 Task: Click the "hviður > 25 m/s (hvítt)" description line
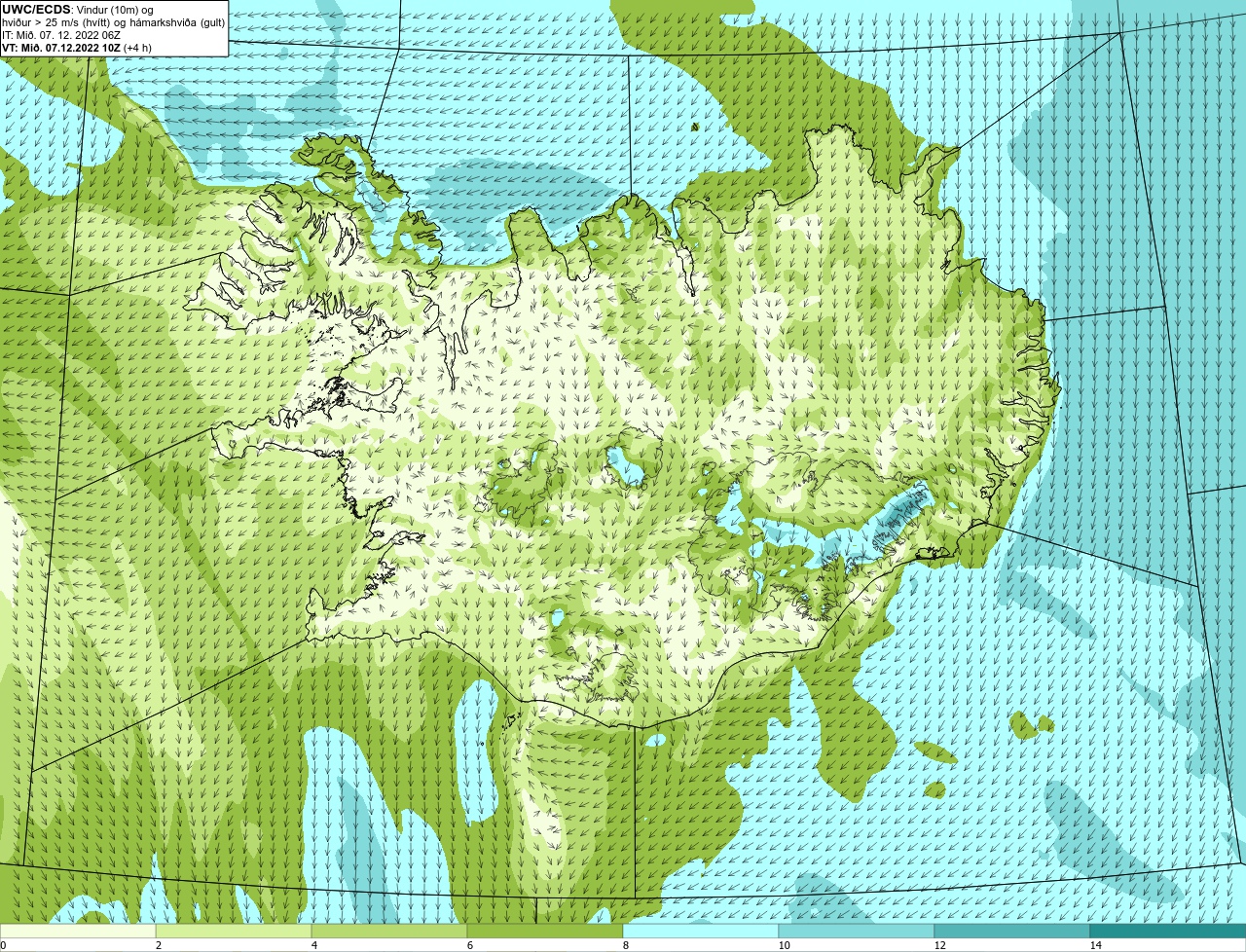click(113, 22)
